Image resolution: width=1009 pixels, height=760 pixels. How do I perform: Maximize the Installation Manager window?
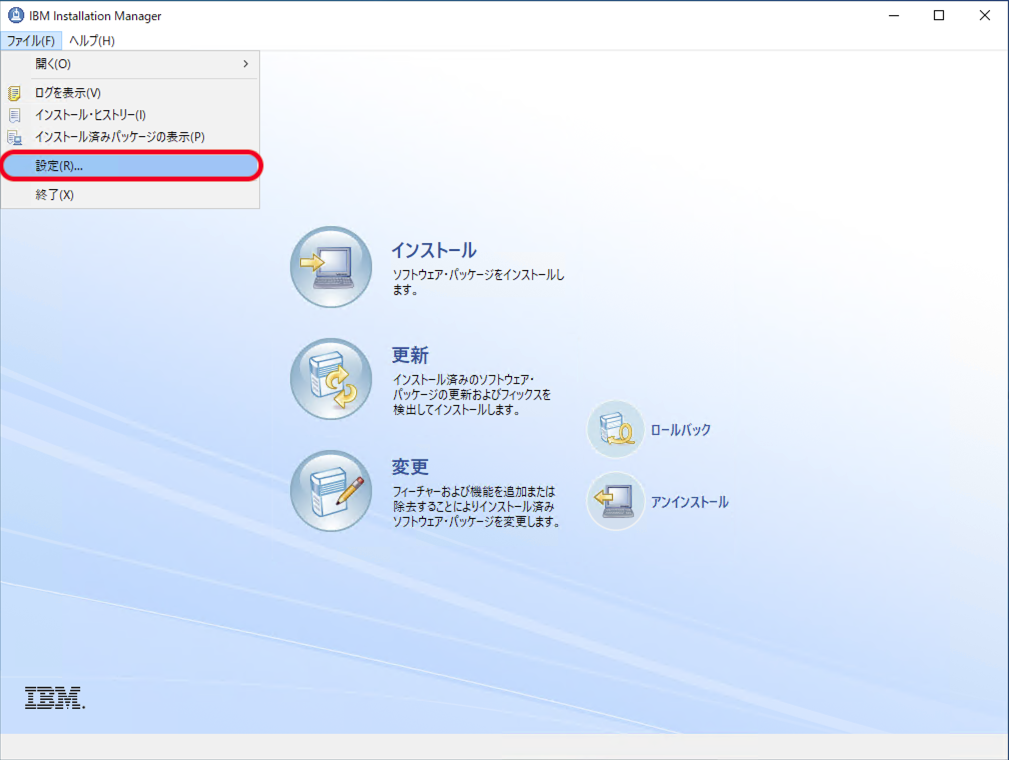[939, 15]
